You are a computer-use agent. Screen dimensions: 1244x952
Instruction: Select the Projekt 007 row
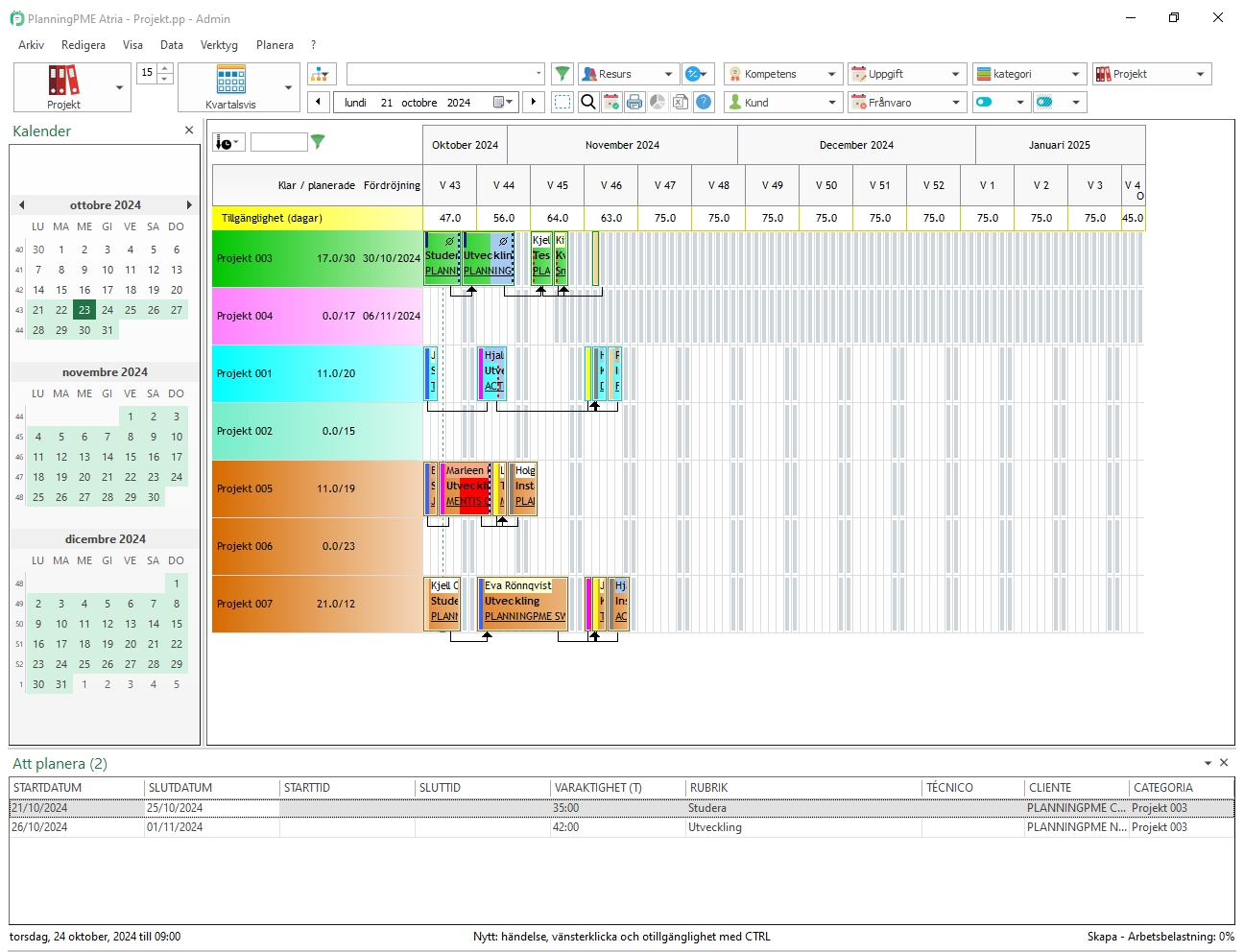point(317,604)
